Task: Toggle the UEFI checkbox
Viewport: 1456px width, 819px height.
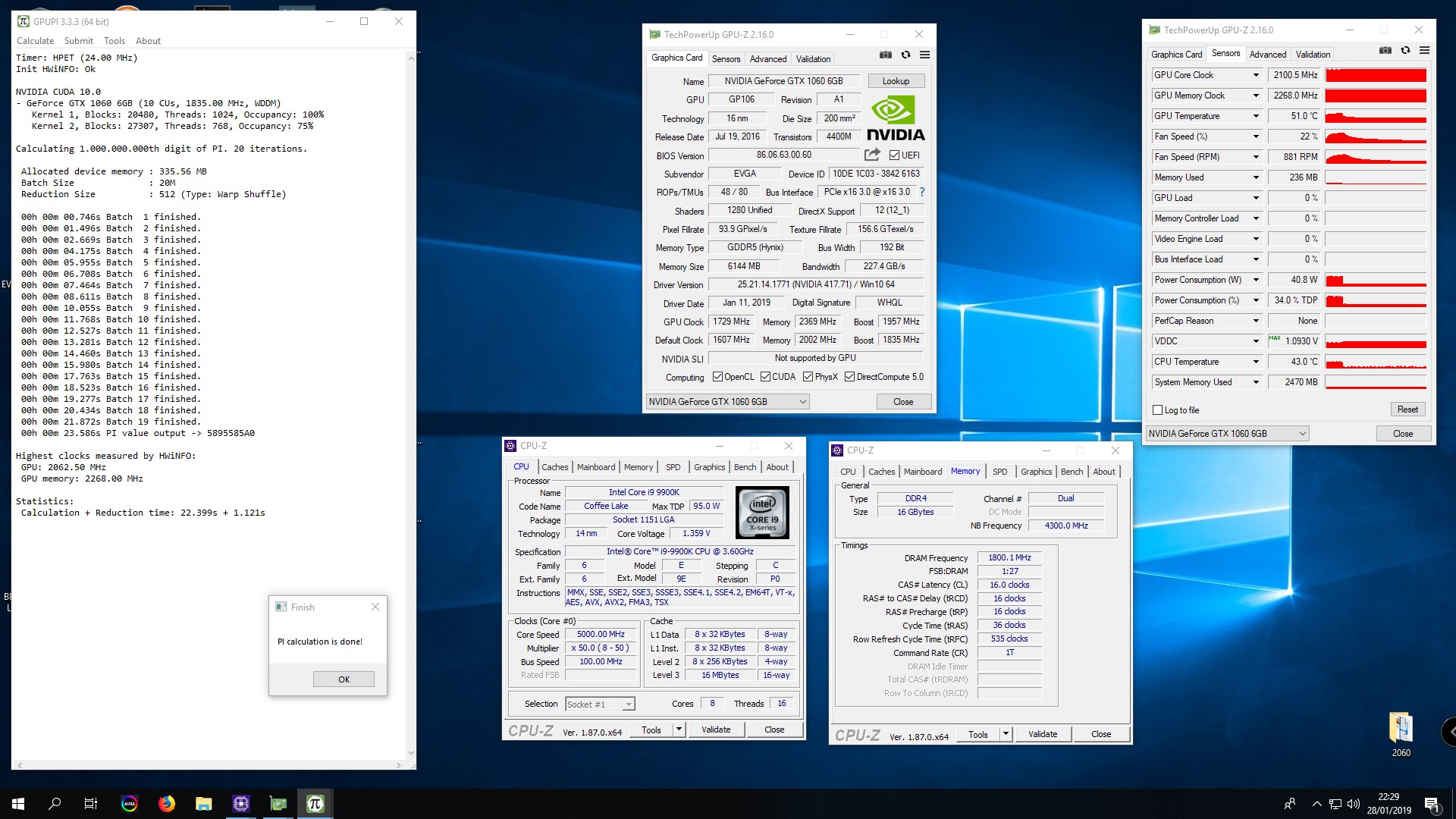Action: tap(894, 155)
